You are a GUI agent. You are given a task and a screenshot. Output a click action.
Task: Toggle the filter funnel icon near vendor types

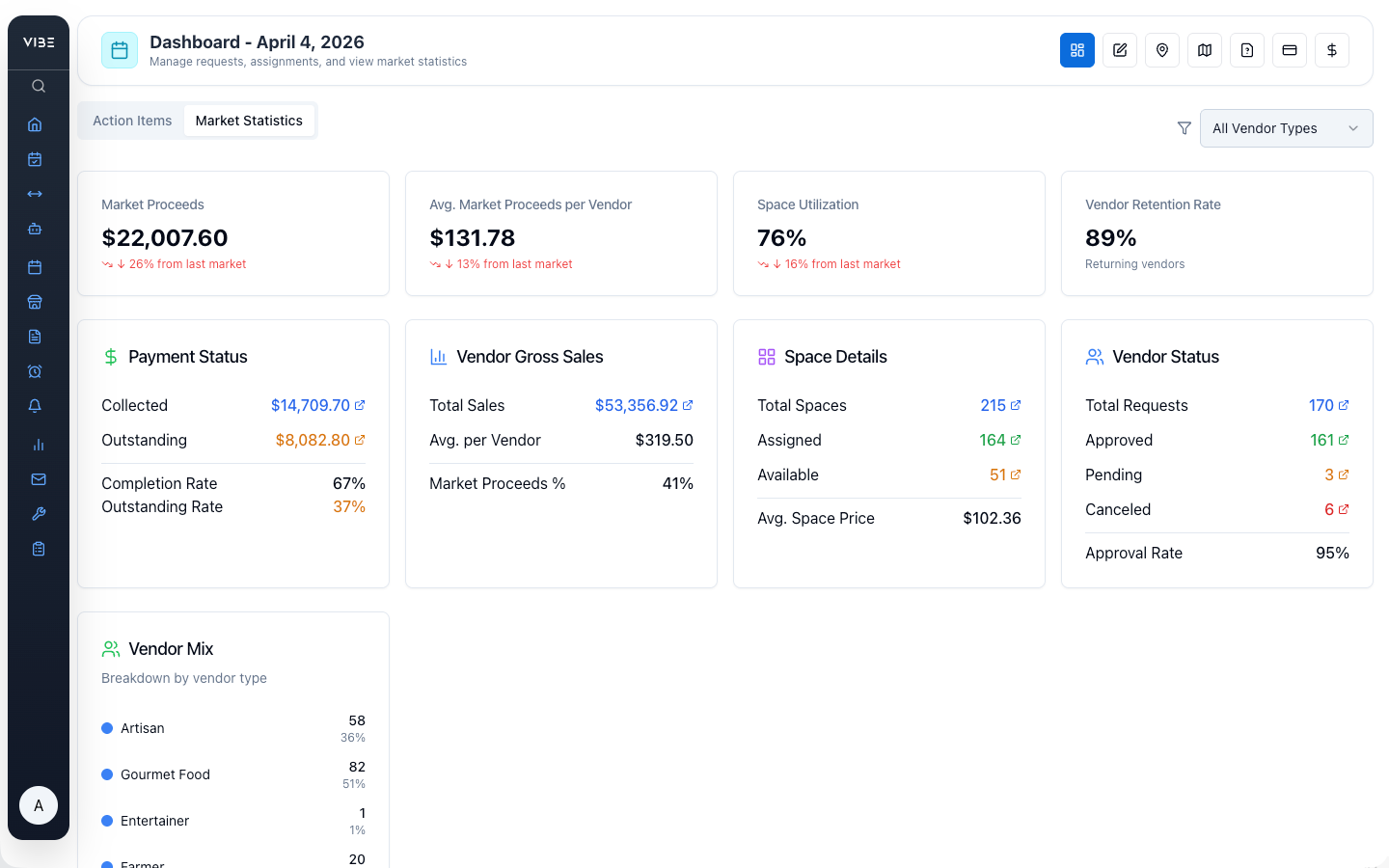1184,127
